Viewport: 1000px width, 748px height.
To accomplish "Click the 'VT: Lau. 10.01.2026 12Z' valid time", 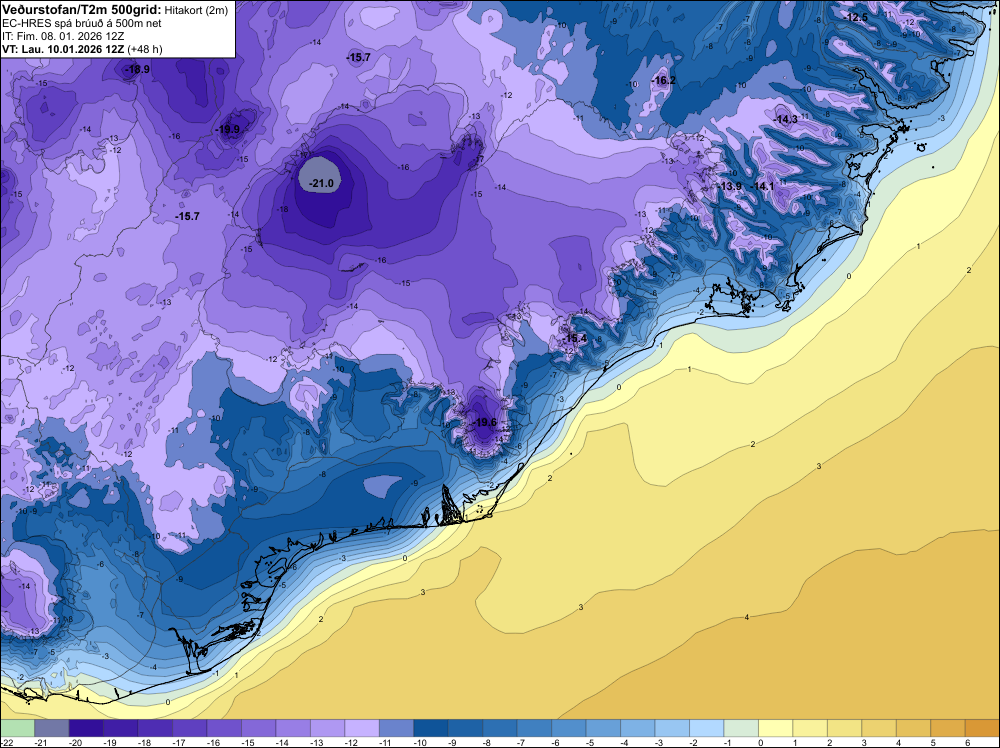I will click(63, 49).
